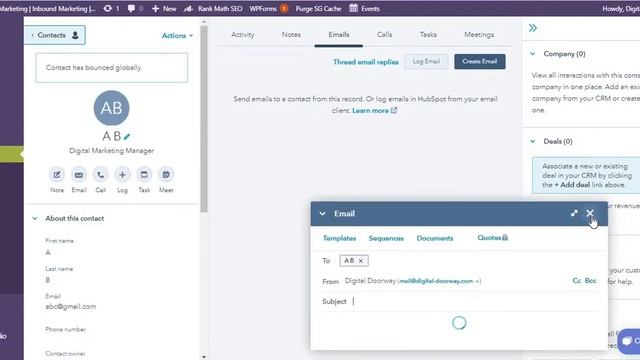Screen dimensions: 640x360
Task: Click the First name value A
Action: coord(48,253)
